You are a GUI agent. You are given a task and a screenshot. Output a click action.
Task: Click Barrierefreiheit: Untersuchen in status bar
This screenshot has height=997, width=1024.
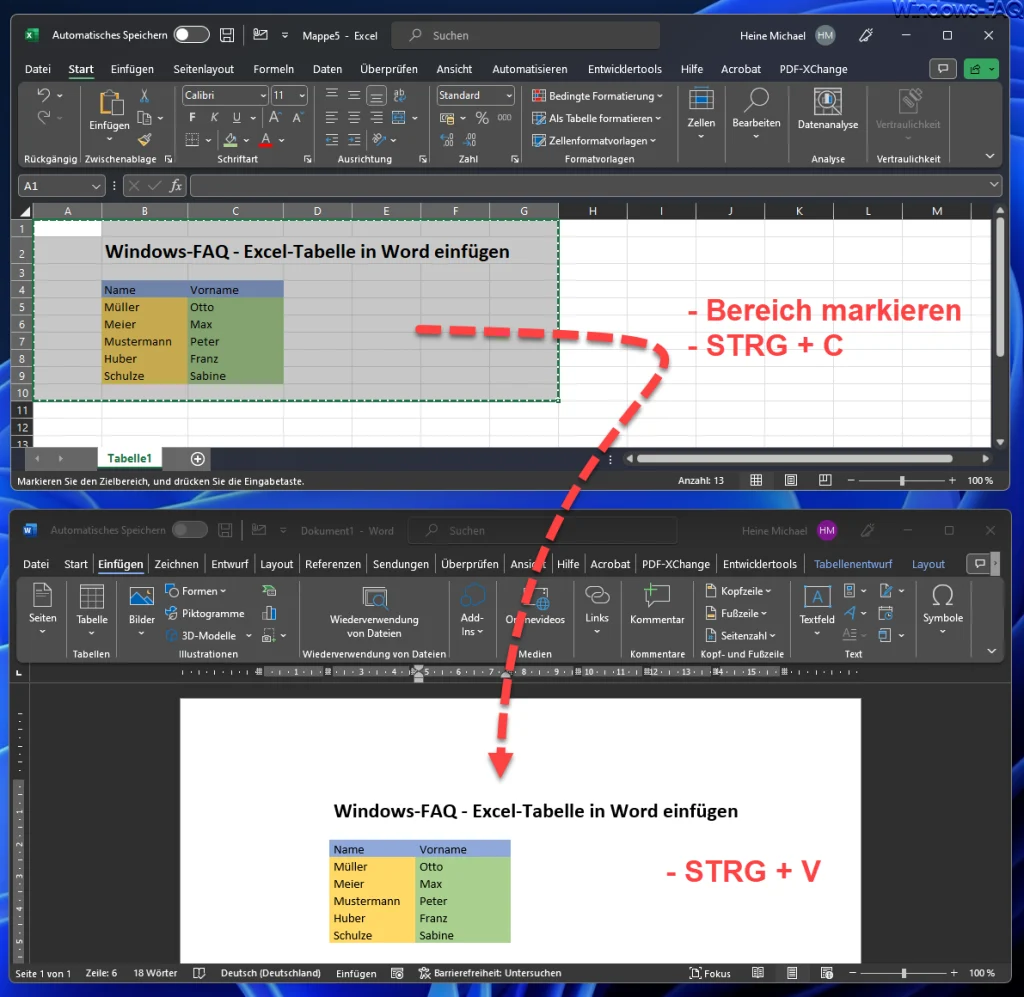pos(490,973)
